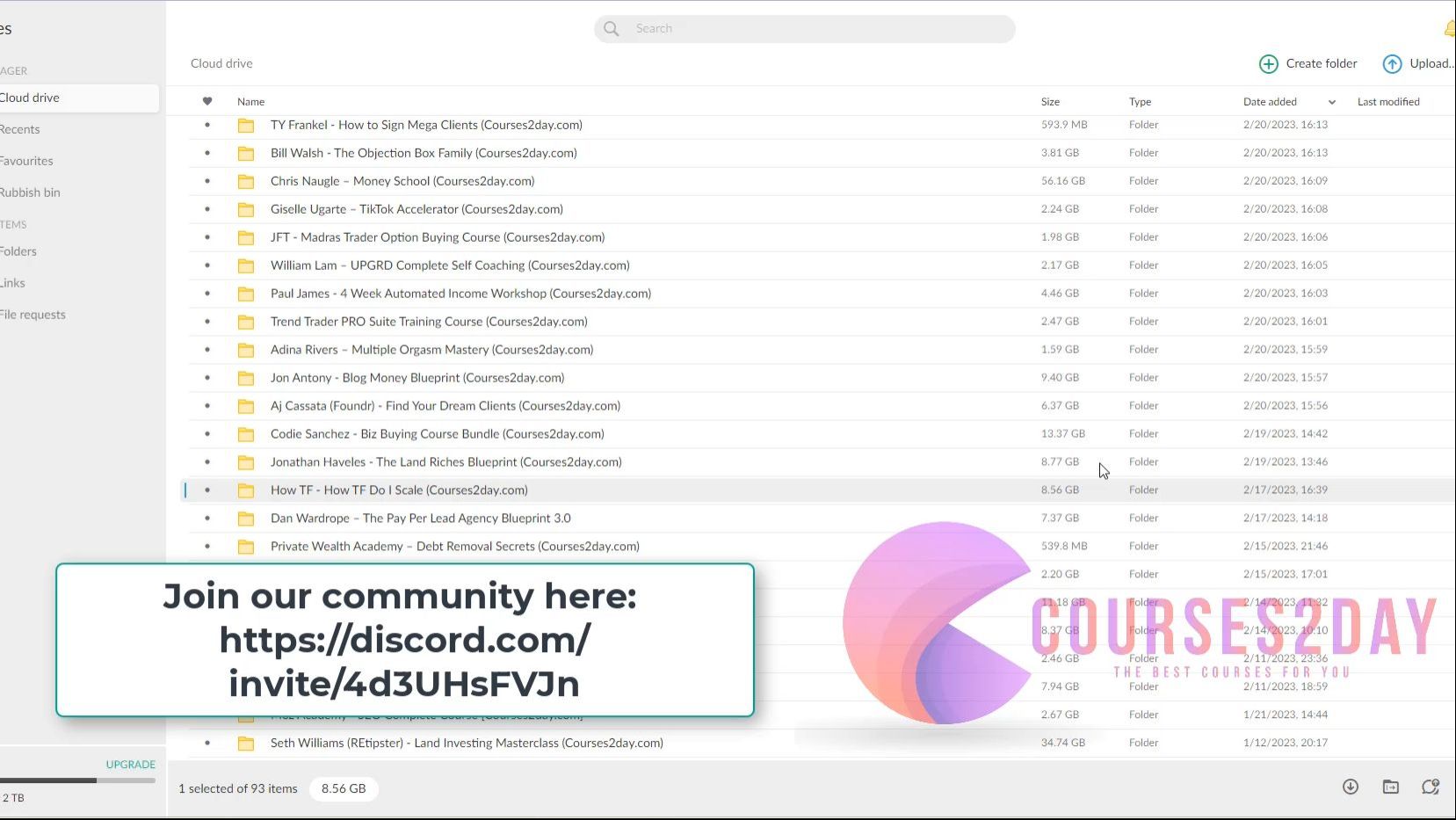This screenshot has width=1456, height=820.
Task: Sort by the Type column header
Action: (1140, 102)
